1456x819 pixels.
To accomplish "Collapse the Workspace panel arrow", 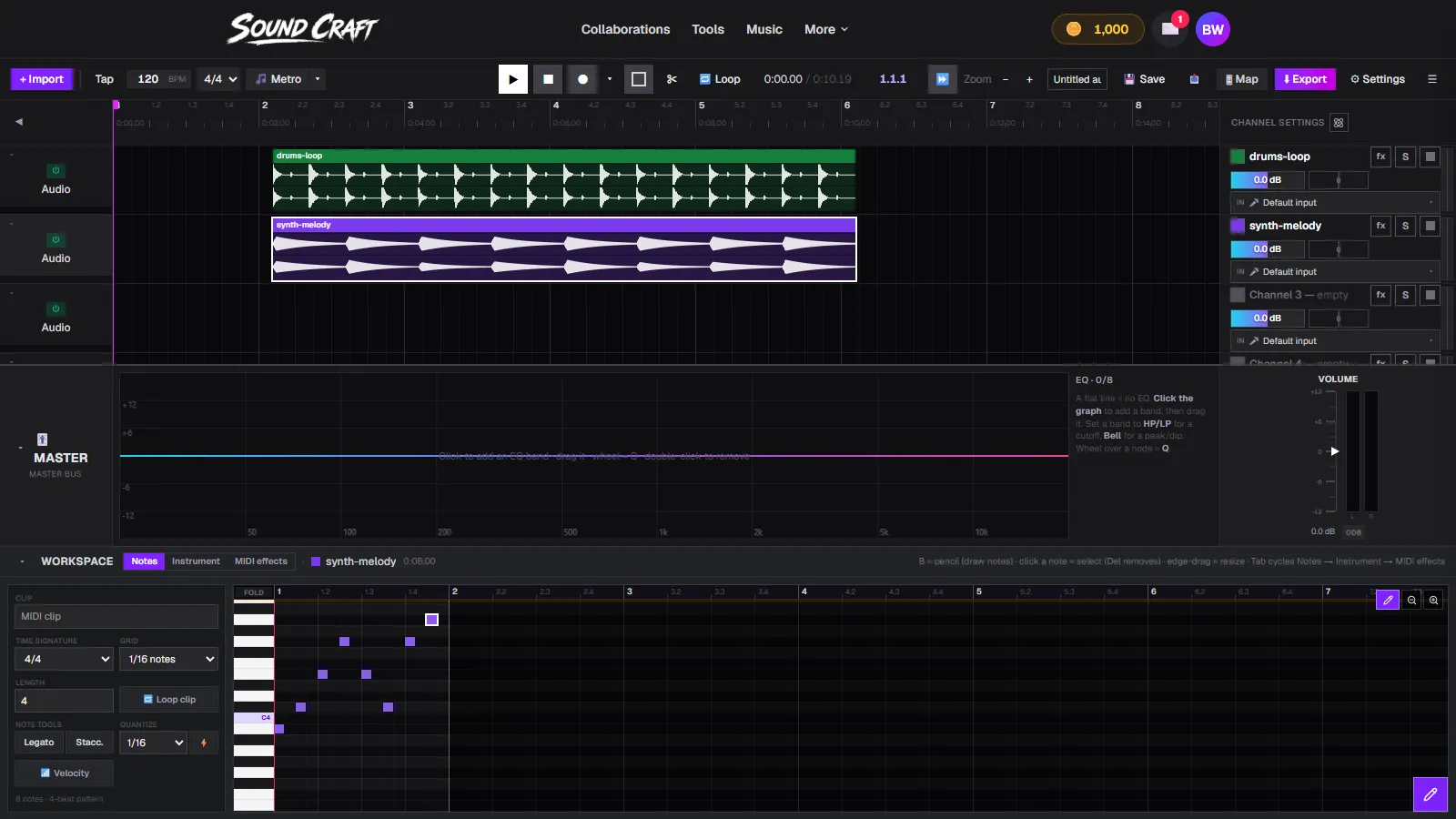I will [23, 561].
